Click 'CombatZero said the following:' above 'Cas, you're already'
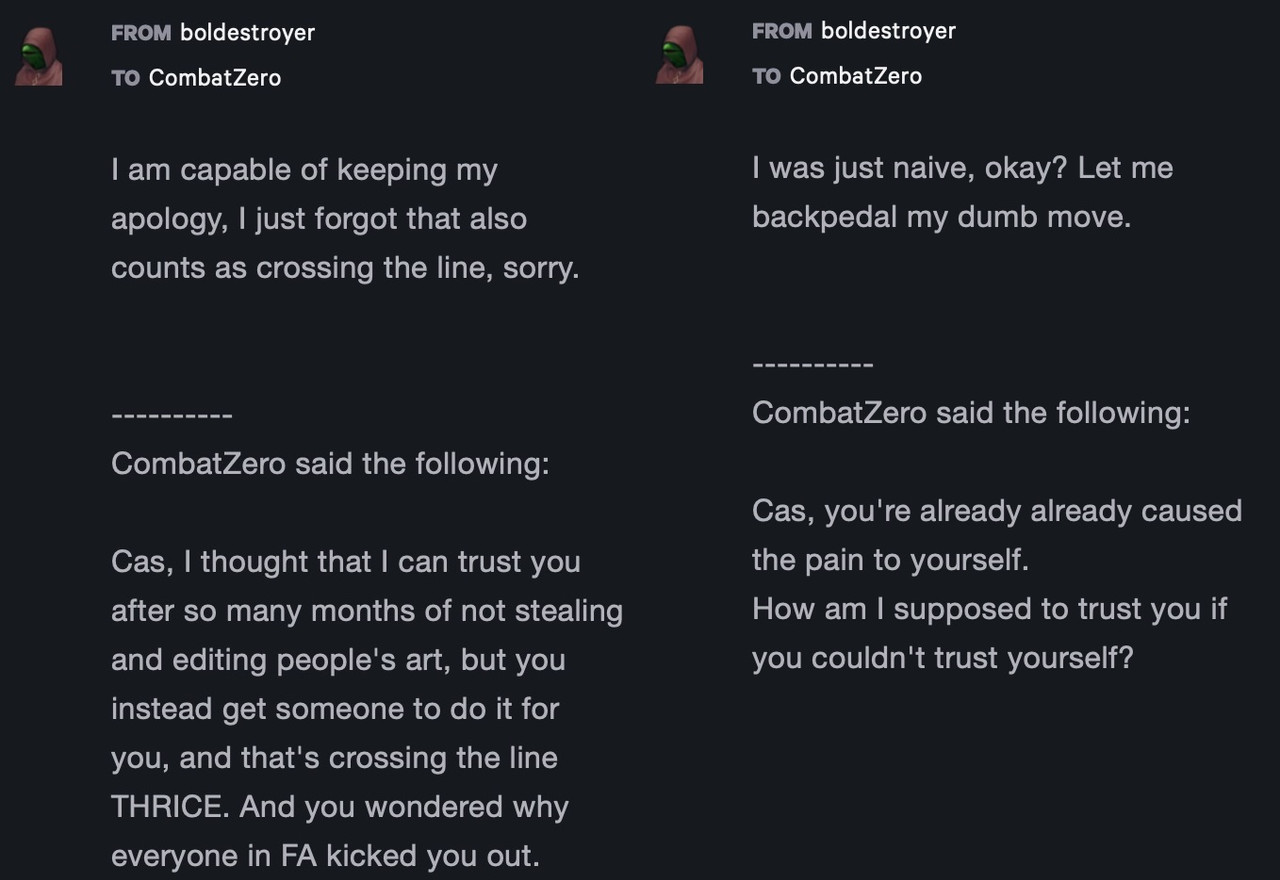The image size is (1280, 880). click(x=971, y=413)
